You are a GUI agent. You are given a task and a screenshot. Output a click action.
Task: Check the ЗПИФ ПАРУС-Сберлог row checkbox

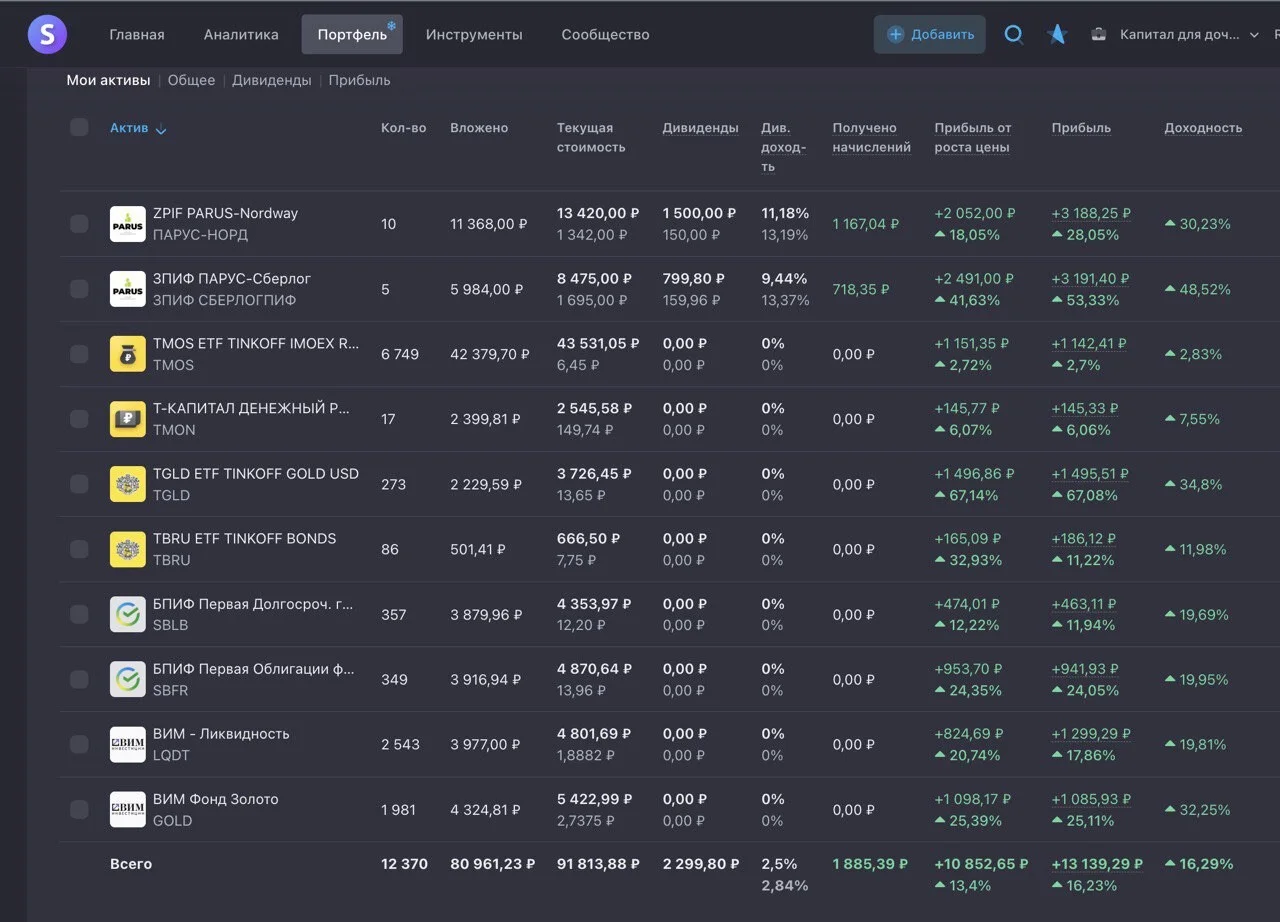(x=79, y=289)
